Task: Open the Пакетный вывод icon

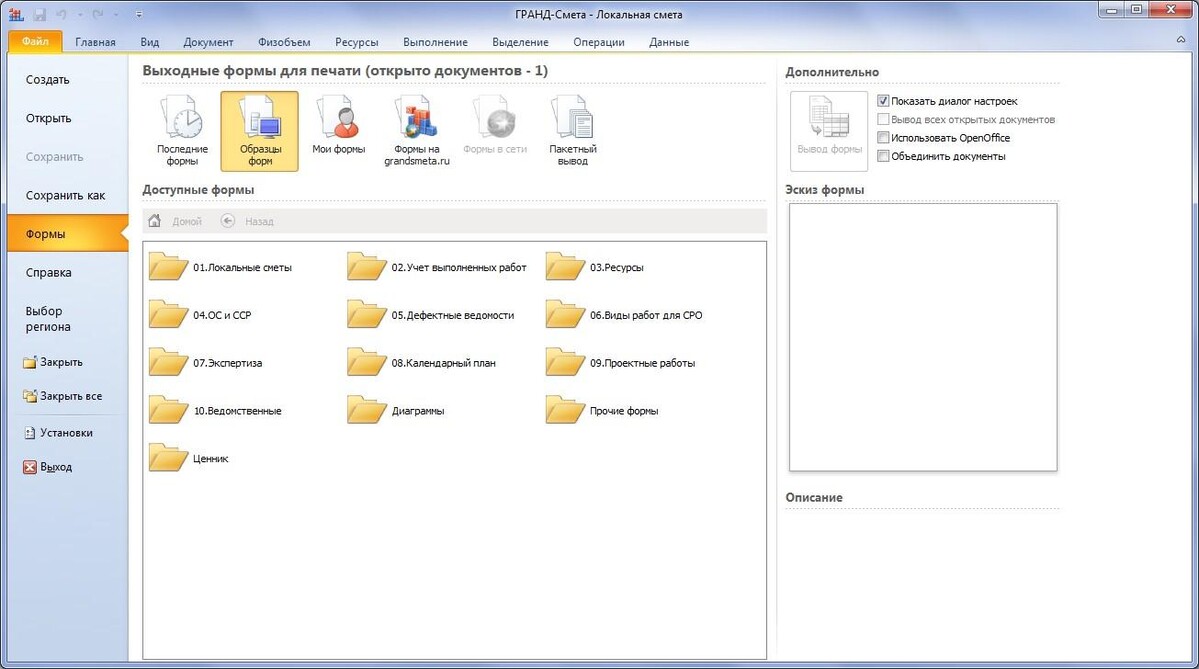Action: [x=573, y=131]
